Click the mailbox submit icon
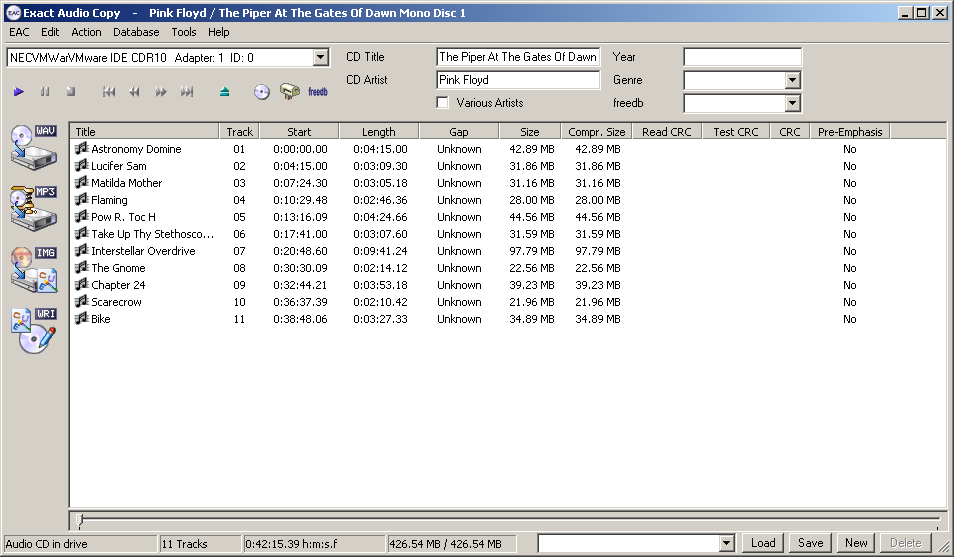The width and height of the screenshot is (954, 557). 290,91
